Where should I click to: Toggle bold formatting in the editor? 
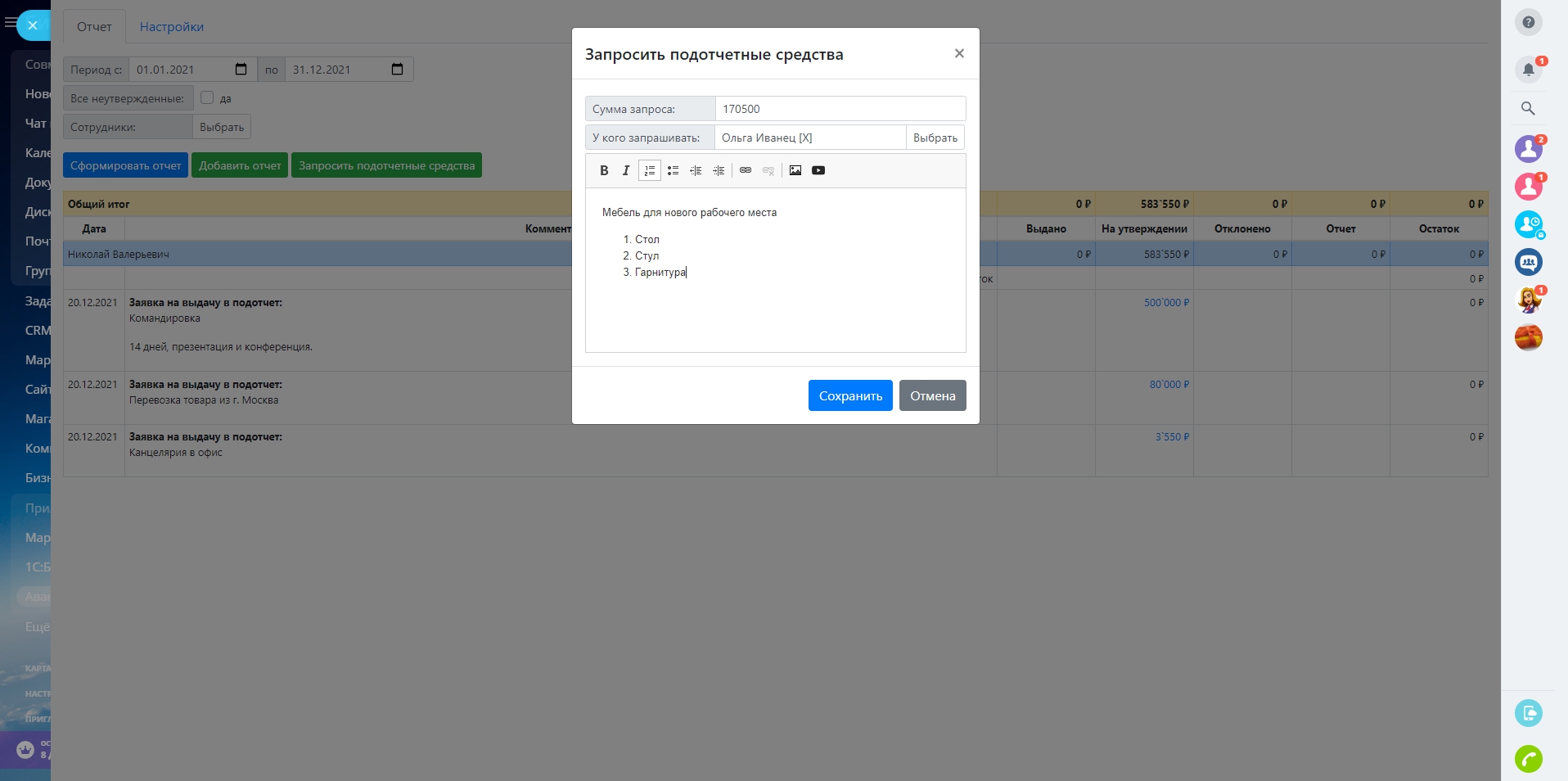click(604, 170)
